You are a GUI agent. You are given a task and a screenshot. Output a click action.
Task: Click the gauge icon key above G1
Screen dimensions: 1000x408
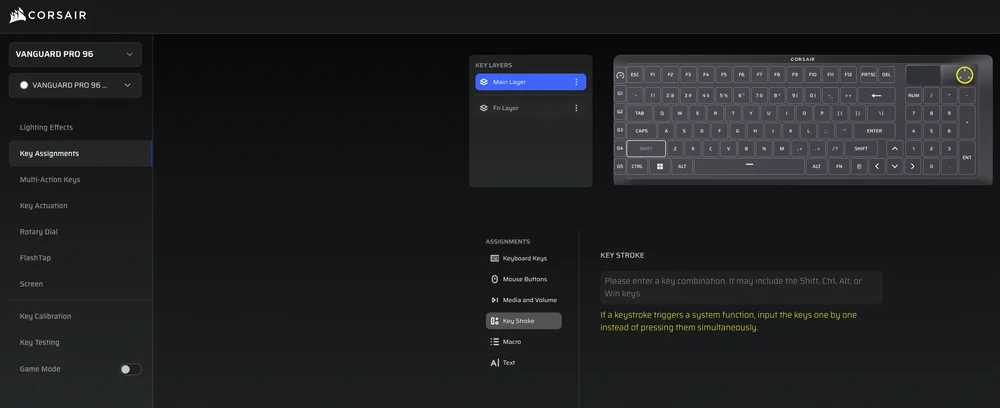(620, 75)
